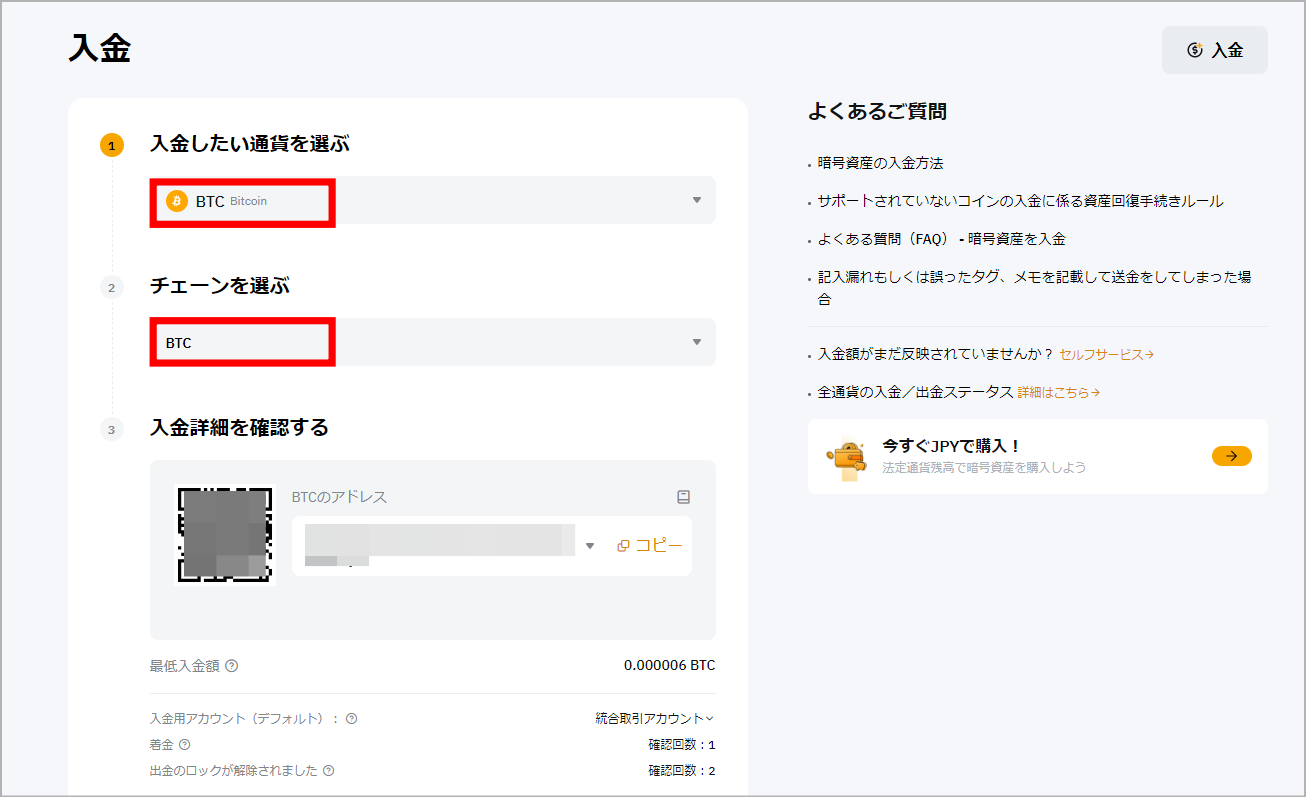Click the よくあるご質問 heading
Viewport: 1306px width, 797px height.
(877, 112)
